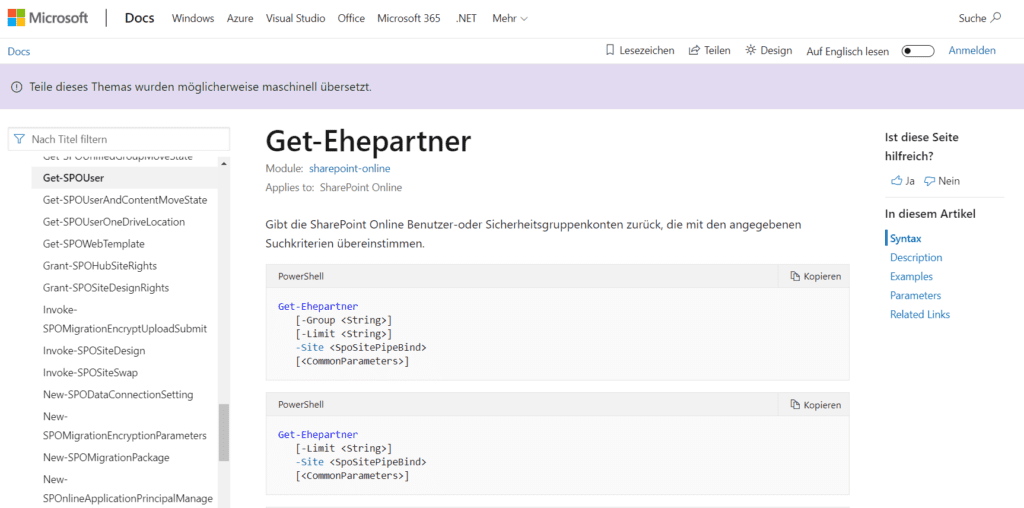Open the Docs header link
The width and height of the screenshot is (1024, 508).
[x=140, y=18]
